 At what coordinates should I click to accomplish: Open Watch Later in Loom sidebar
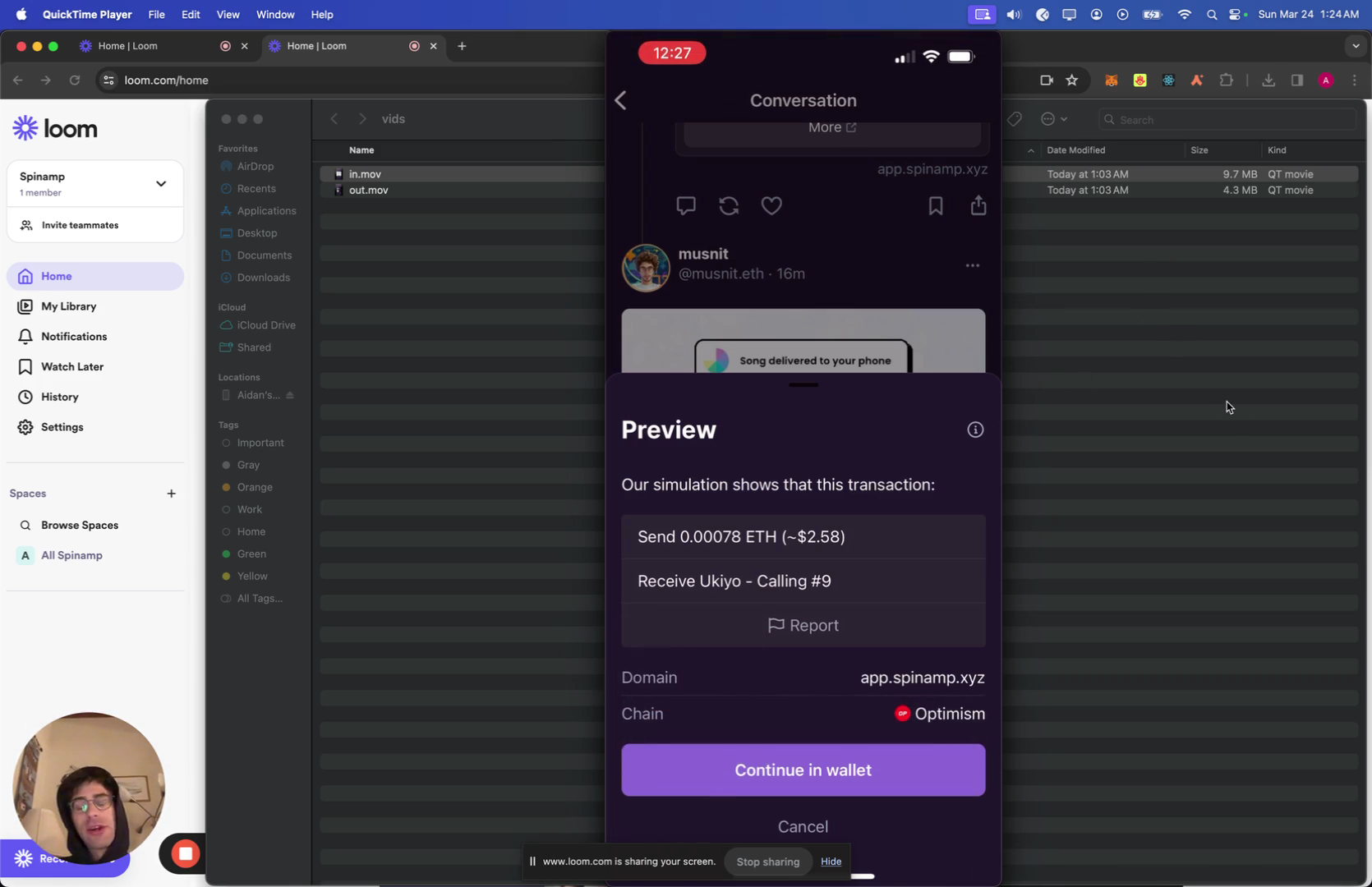95,367
